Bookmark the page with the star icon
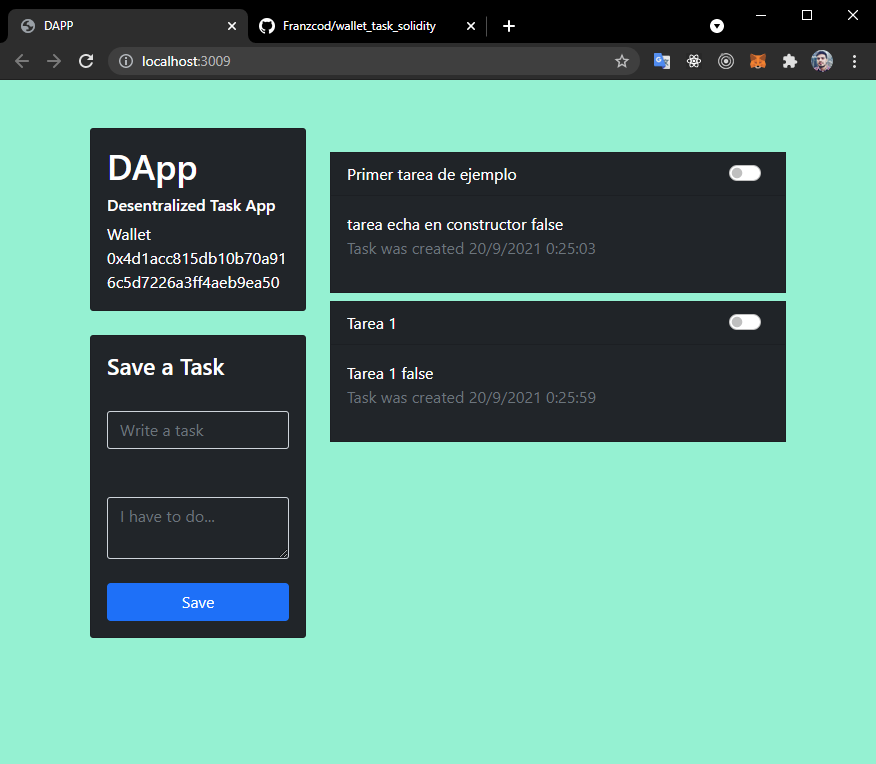The height and width of the screenshot is (764, 876). point(622,61)
